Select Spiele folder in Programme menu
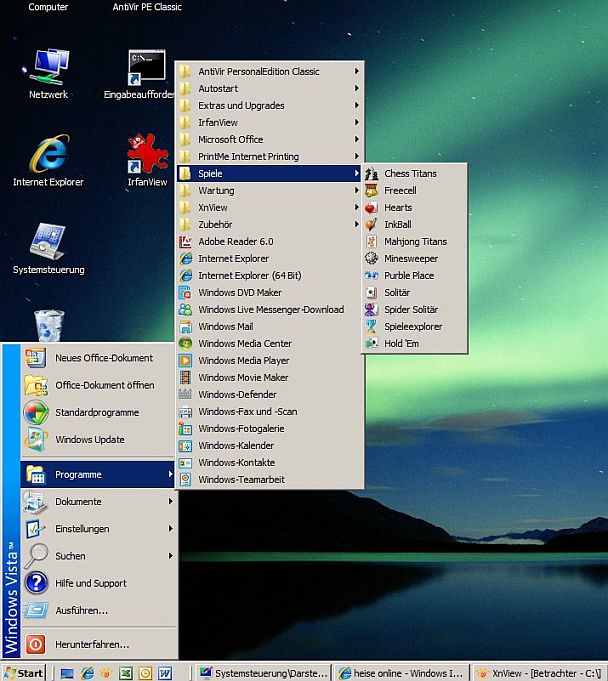The height and width of the screenshot is (681, 608). click(269, 173)
